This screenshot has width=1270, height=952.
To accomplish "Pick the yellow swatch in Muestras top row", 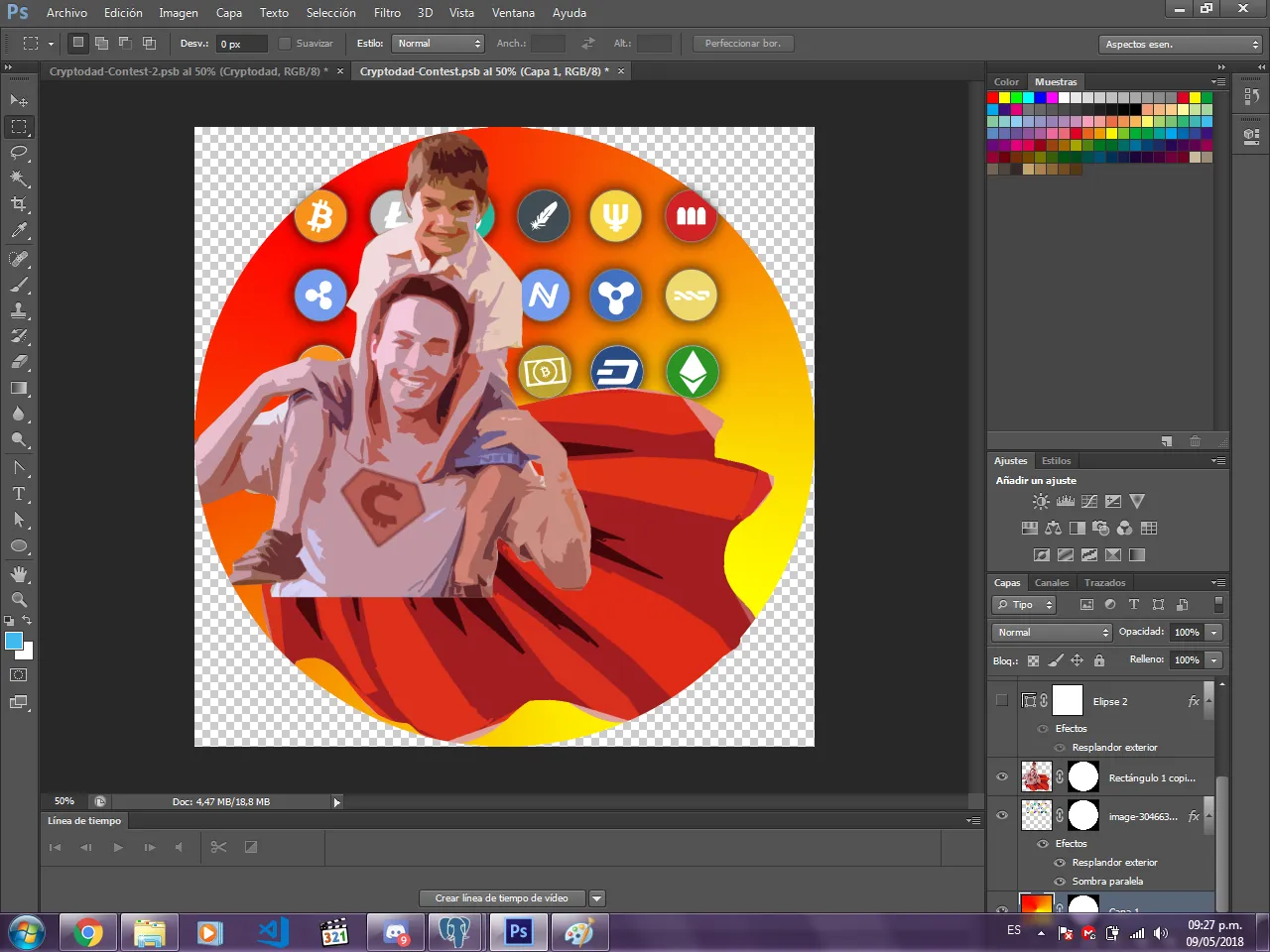I will tap(1004, 98).
